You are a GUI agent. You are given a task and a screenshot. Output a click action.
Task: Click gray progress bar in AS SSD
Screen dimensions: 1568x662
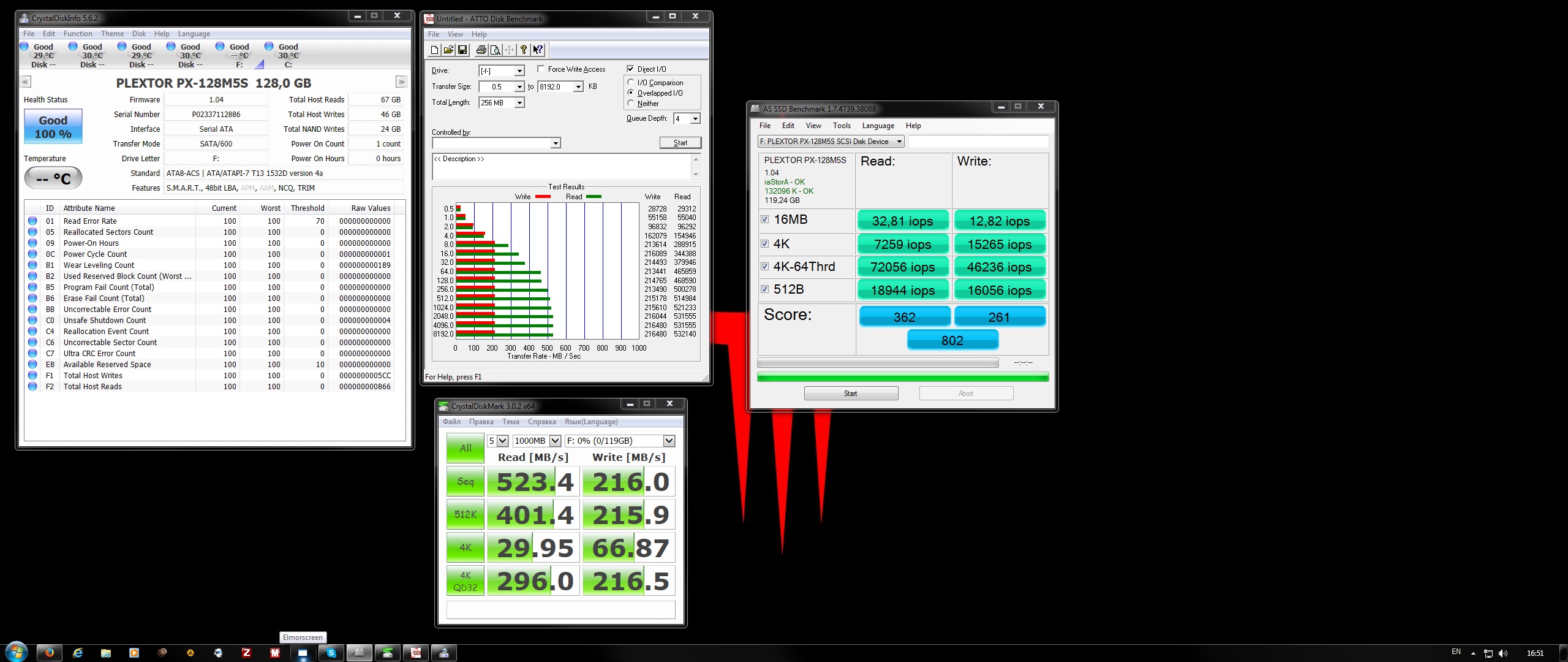click(878, 363)
